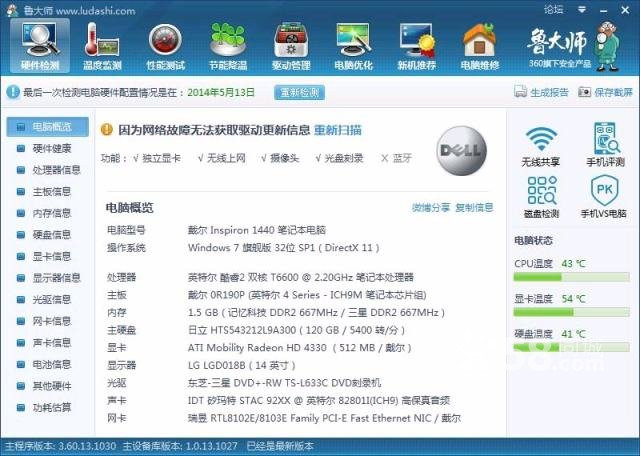
Task: Open the 电脑维修 computer repair section
Action: 480,46
